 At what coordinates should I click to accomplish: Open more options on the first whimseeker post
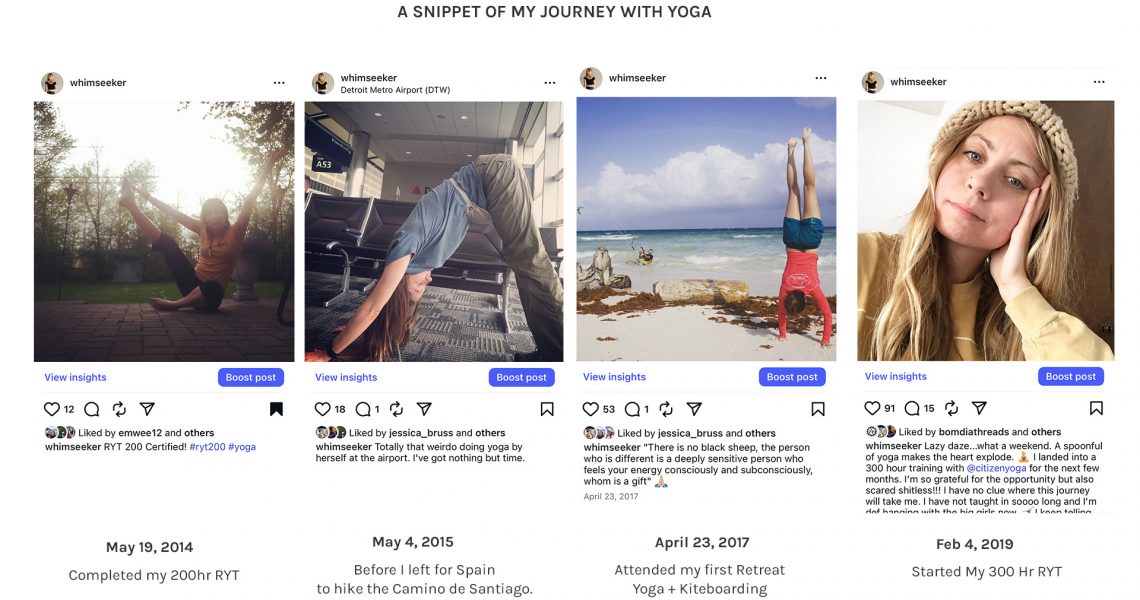point(278,83)
